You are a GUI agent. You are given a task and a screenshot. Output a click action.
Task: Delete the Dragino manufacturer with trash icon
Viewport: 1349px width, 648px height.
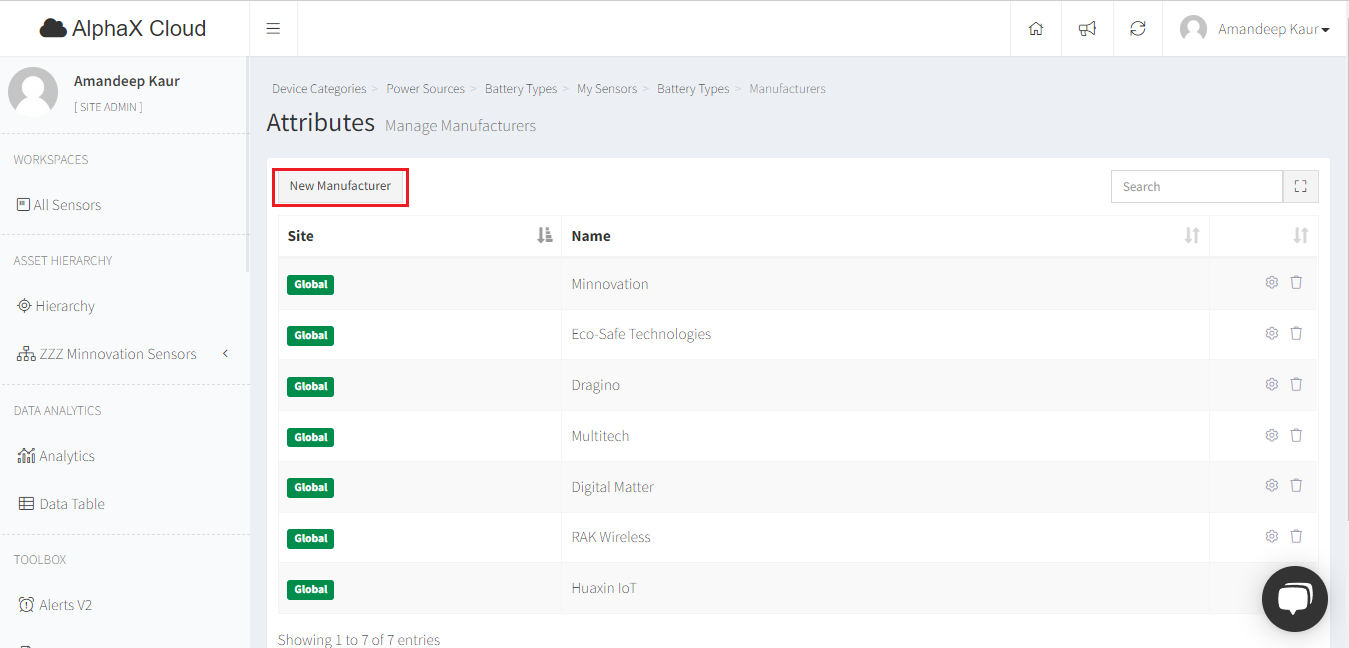coord(1296,385)
